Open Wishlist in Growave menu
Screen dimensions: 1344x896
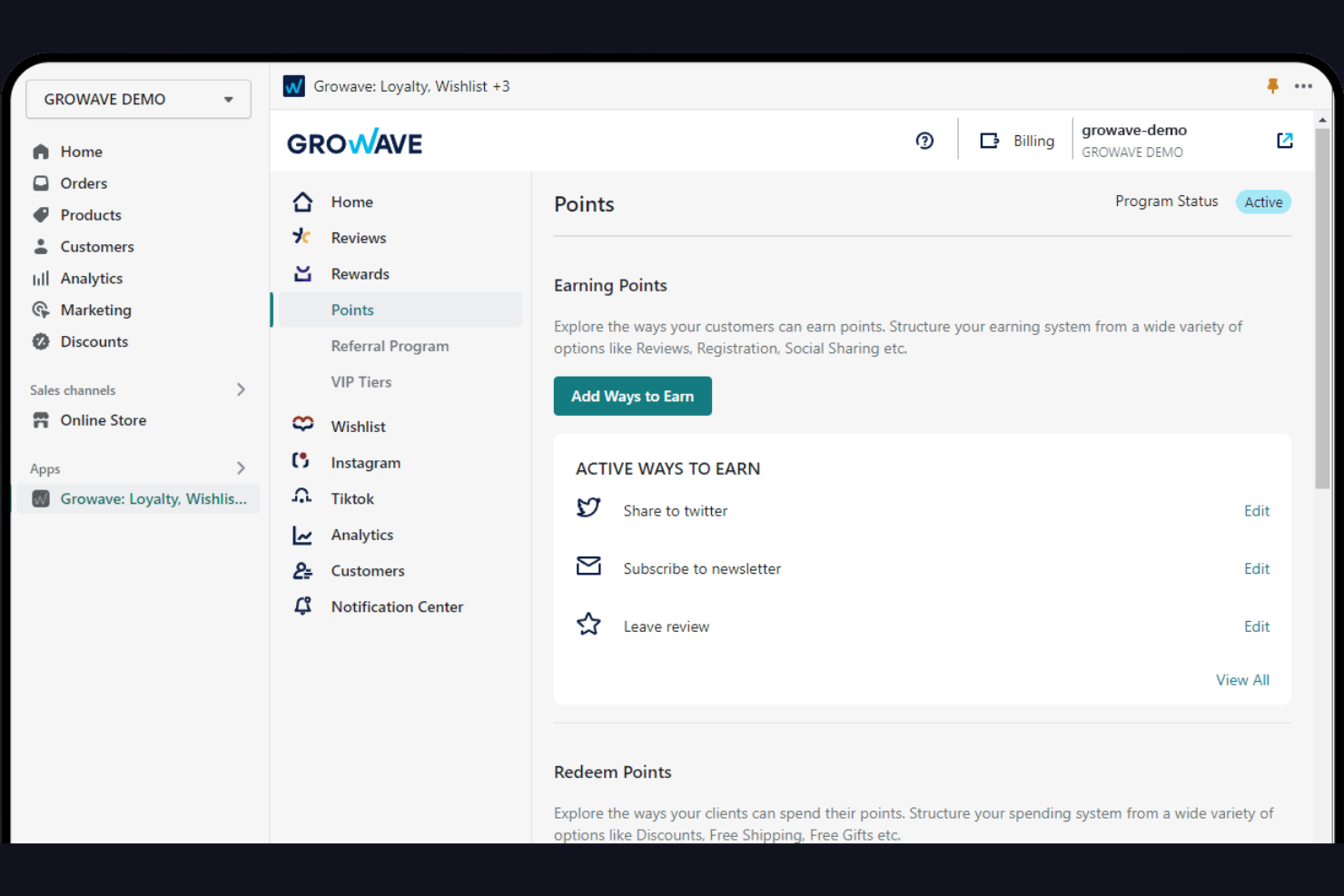[359, 427]
